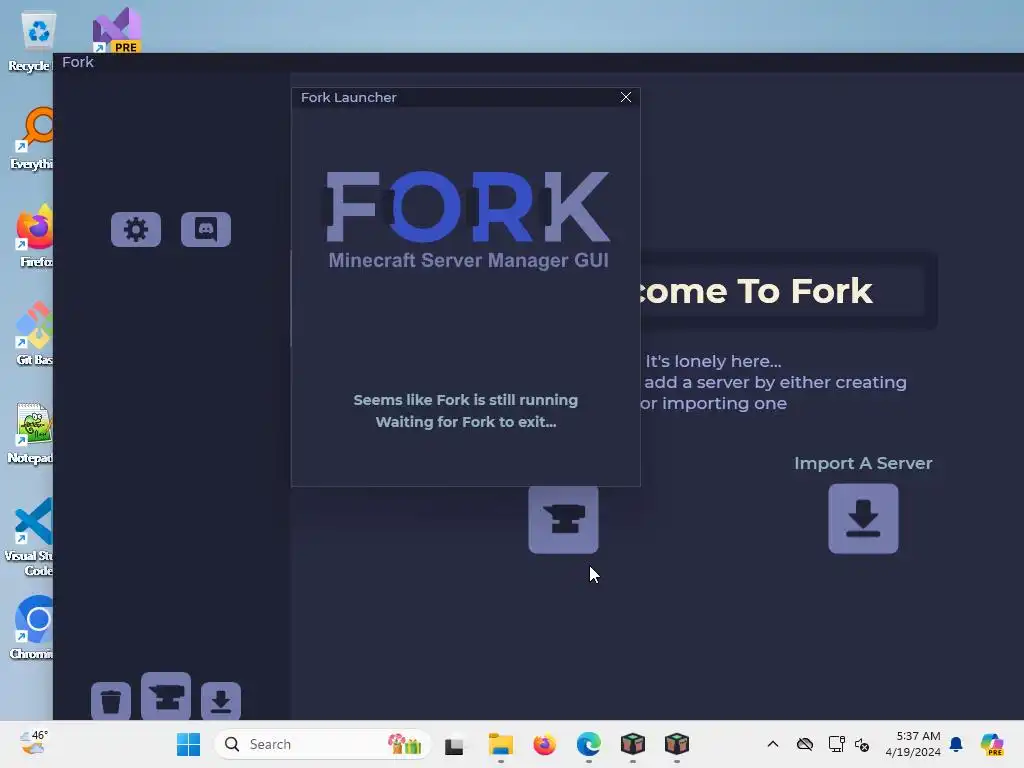Click the trash delete icon in Fork sidebar
The image size is (1024, 768).
coord(111,701)
